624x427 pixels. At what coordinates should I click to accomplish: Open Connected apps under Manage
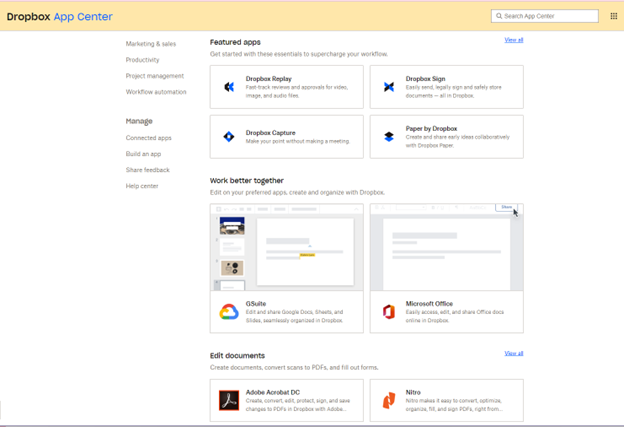pos(148,138)
